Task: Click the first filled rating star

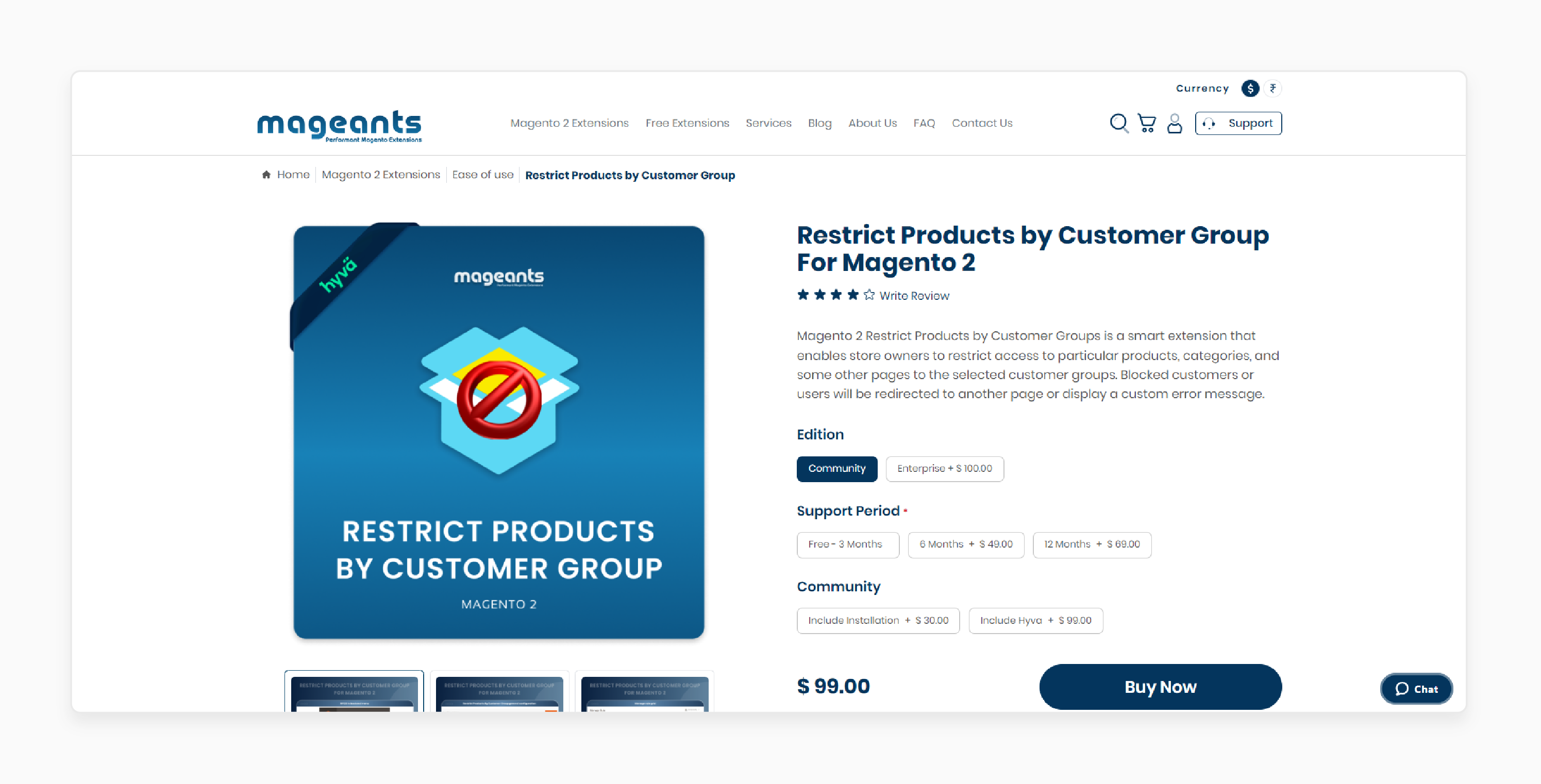Action: pyautogui.click(x=803, y=295)
